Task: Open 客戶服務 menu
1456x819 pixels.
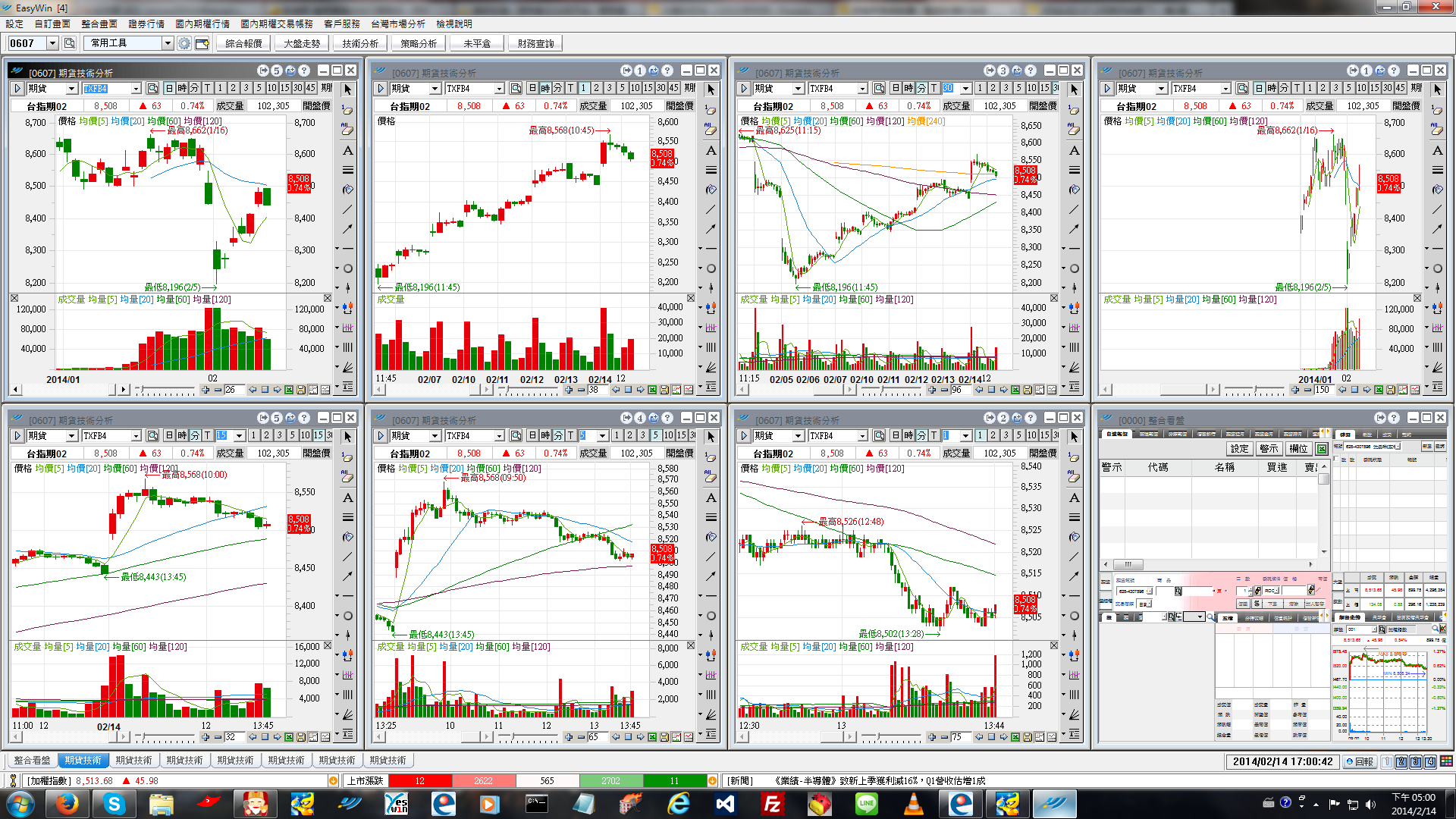Action: 342,24
